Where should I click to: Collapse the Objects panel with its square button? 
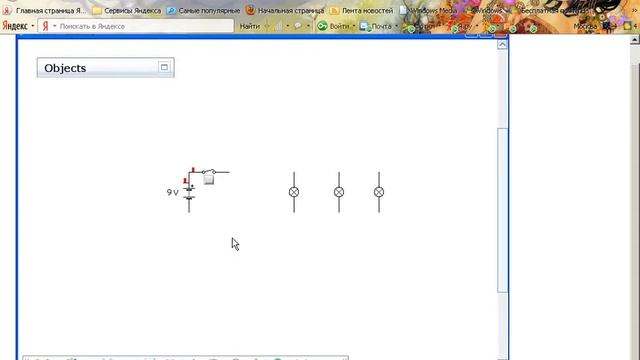point(164,67)
